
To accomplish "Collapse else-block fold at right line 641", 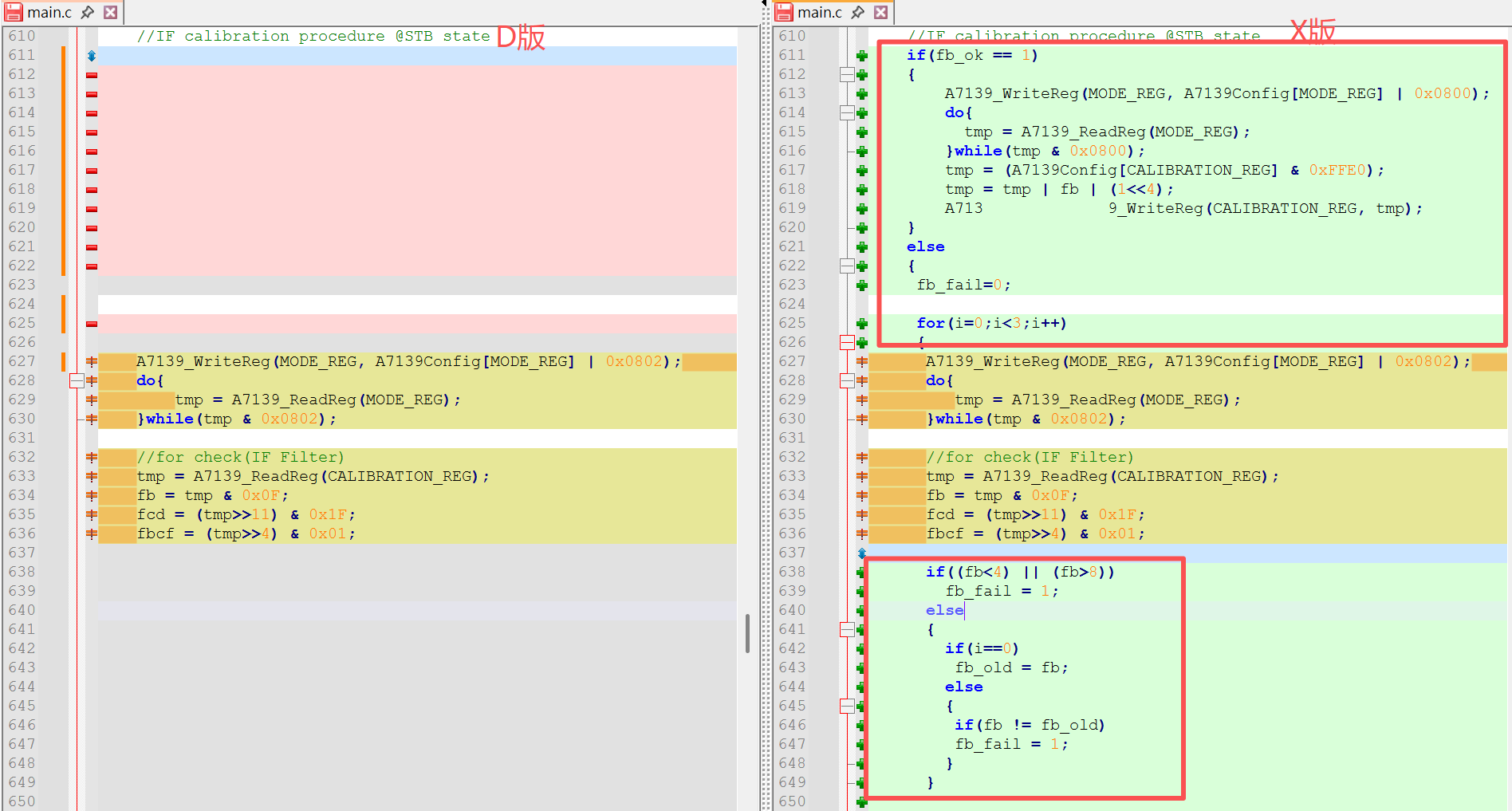I will pyautogui.click(x=847, y=629).
